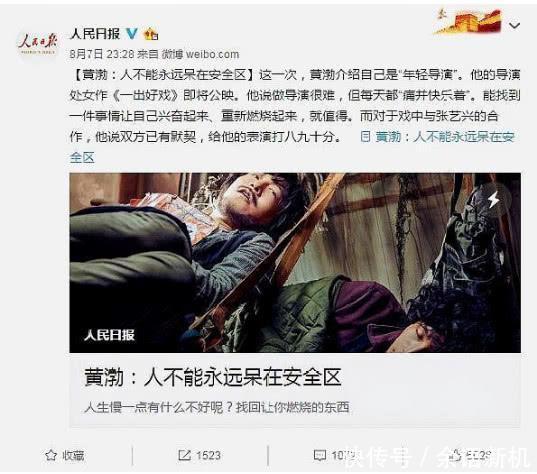Toggle the 收藏 favorite star

click(51, 455)
